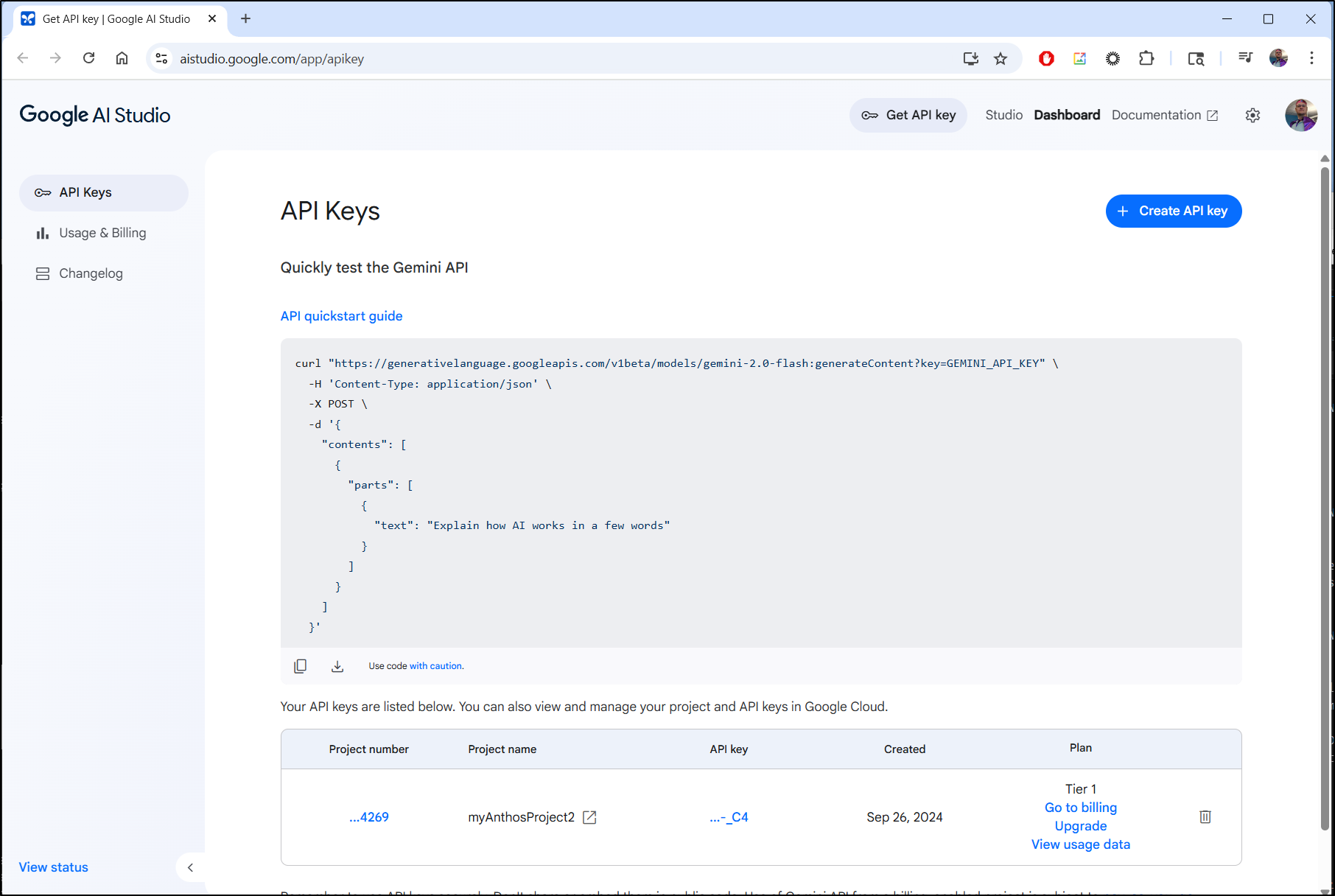Open the API quickstart guide link
Screen dimensions: 1335x896
click(341, 316)
